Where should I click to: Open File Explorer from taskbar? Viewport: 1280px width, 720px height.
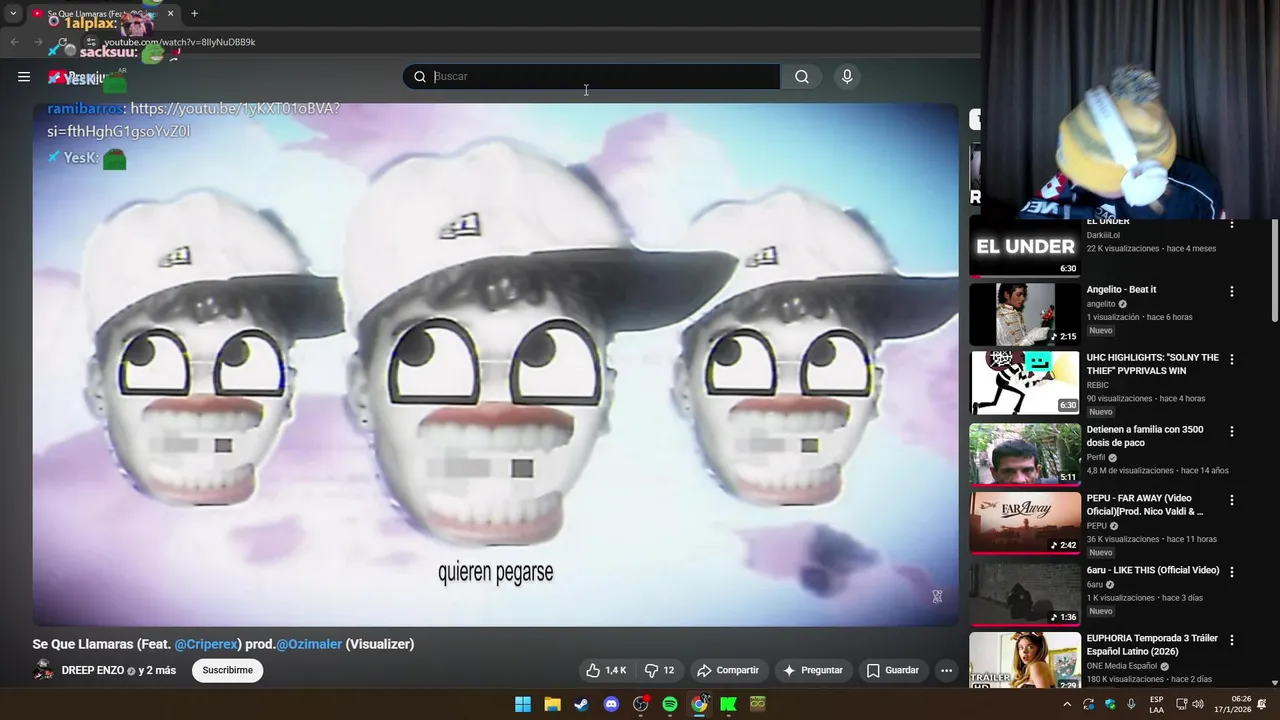coord(552,704)
